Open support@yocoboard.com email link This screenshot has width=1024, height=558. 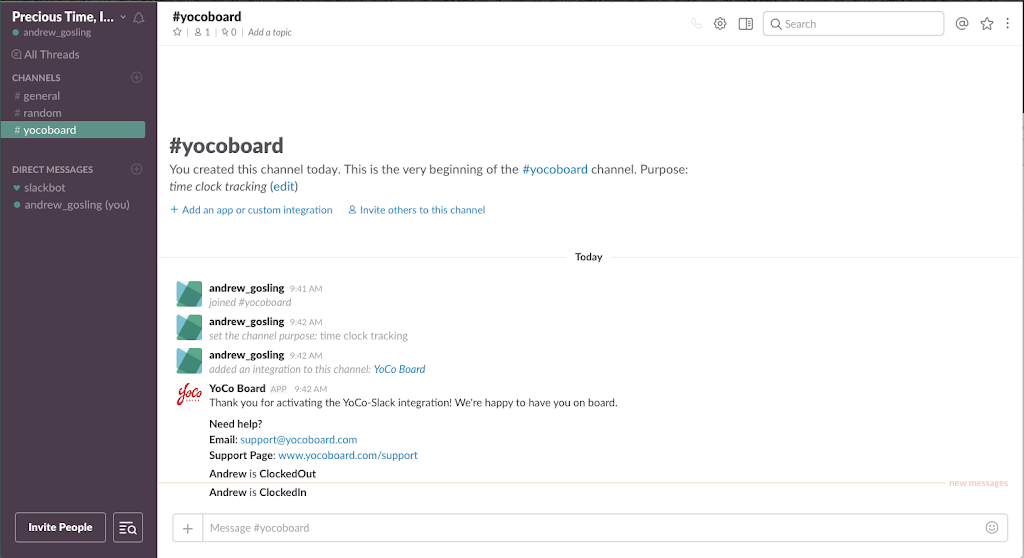(298, 440)
